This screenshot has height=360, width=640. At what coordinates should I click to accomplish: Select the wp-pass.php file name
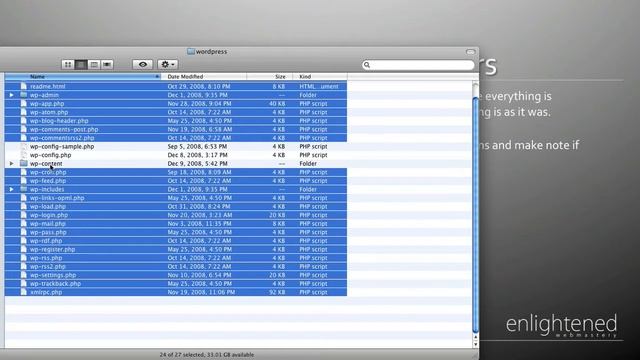48,232
